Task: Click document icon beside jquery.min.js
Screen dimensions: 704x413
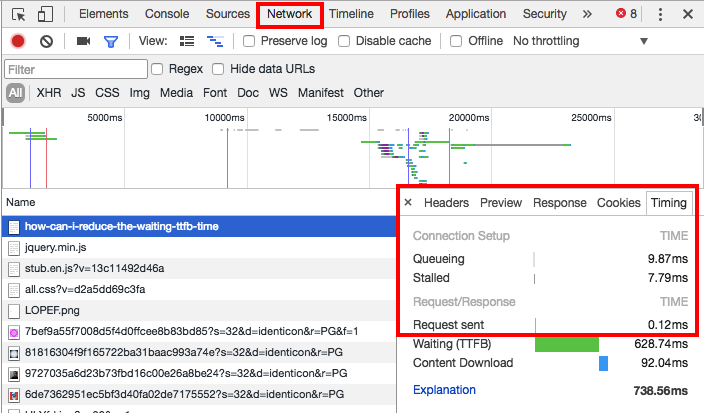Action: click(x=14, y=248)
